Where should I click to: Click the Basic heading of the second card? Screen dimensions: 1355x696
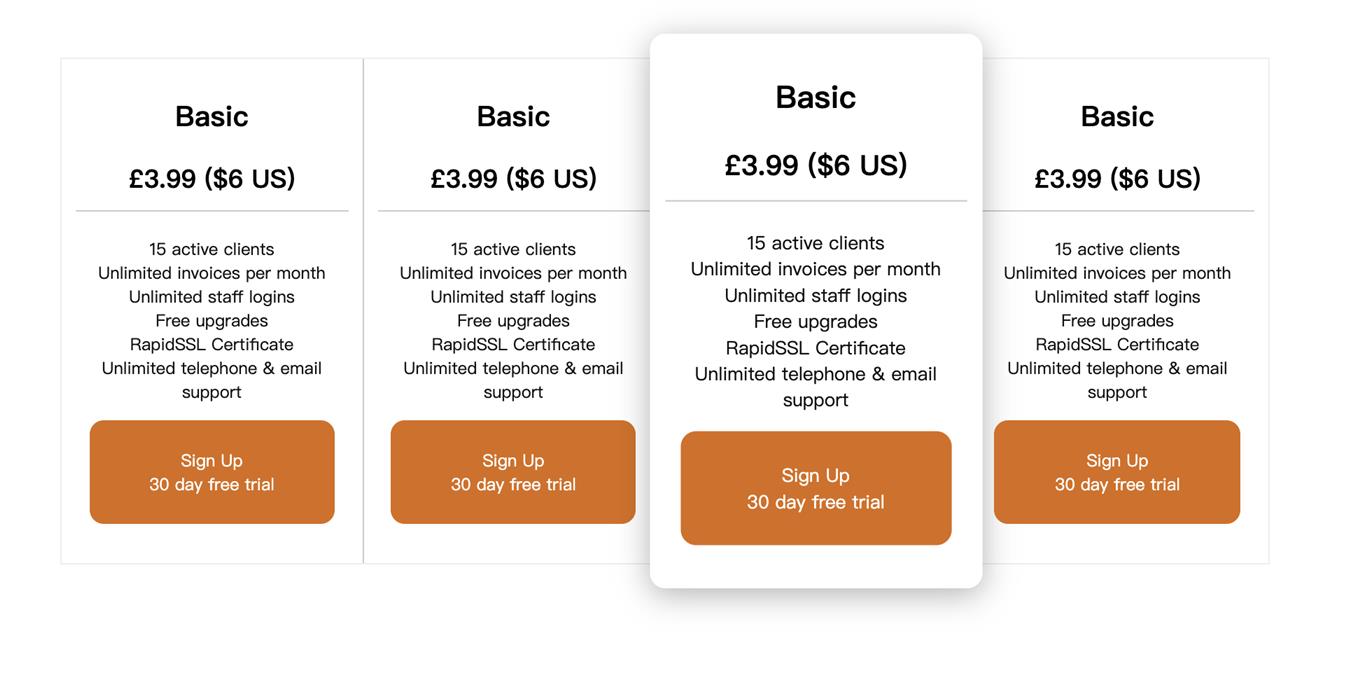click(513, 116)
